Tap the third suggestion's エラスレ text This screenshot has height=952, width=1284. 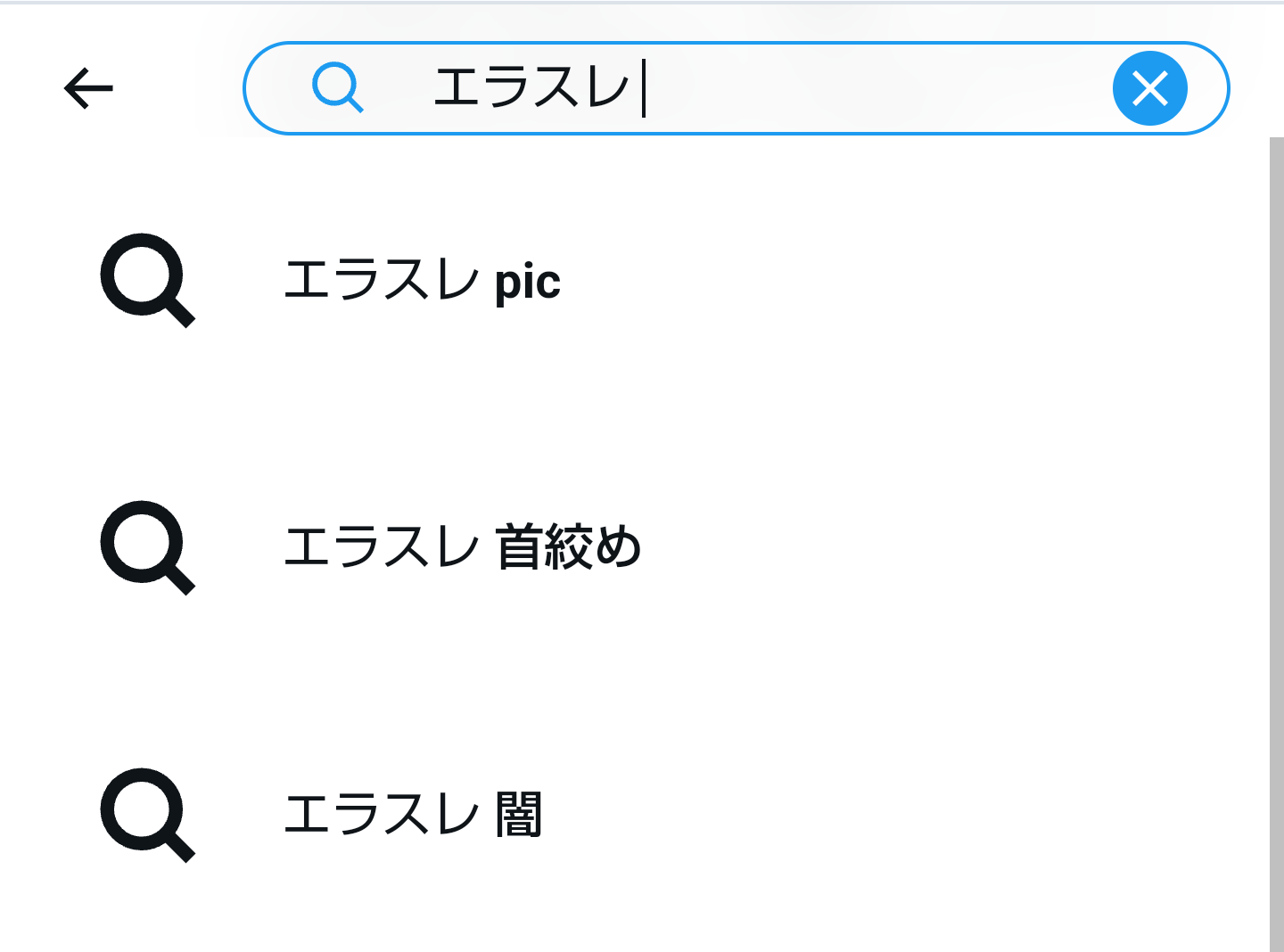tap(381, 815)
